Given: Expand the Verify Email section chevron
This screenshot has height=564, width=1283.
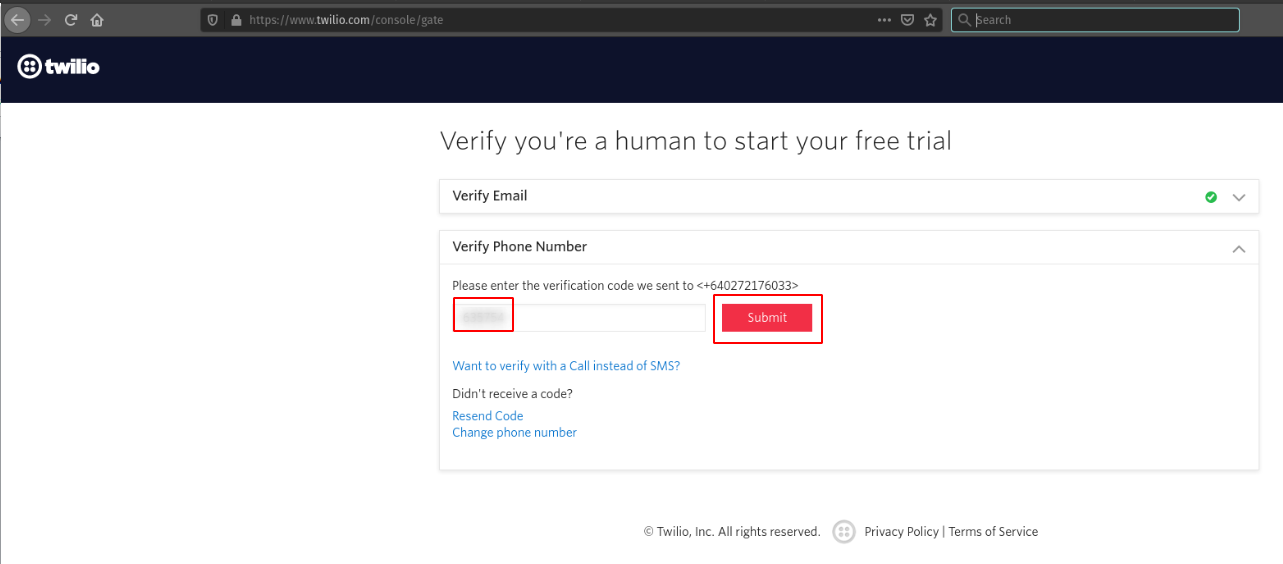Looking at the screenshot, I should pos(1239,197).
